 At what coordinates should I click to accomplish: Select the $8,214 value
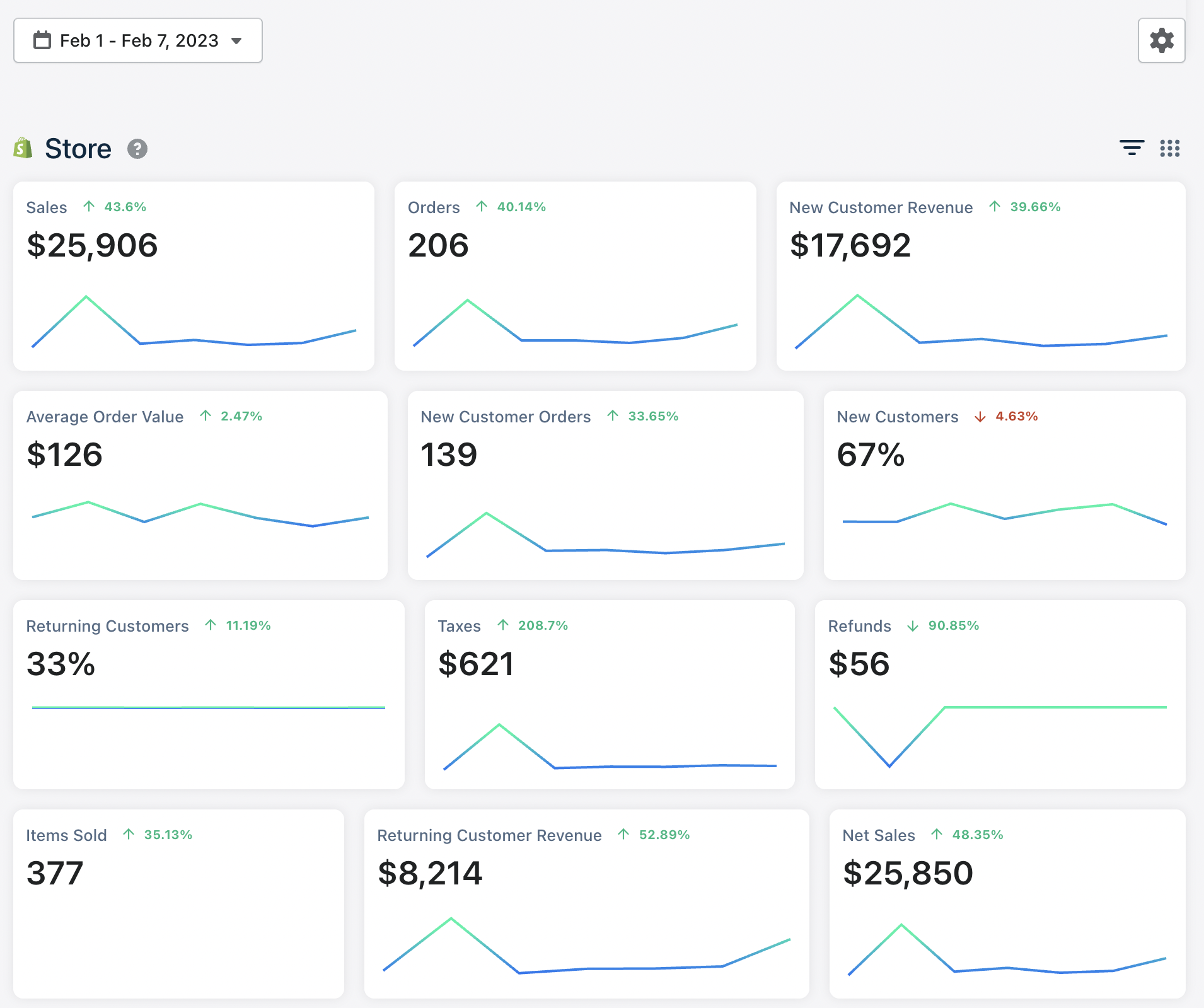tap(430, 873)
